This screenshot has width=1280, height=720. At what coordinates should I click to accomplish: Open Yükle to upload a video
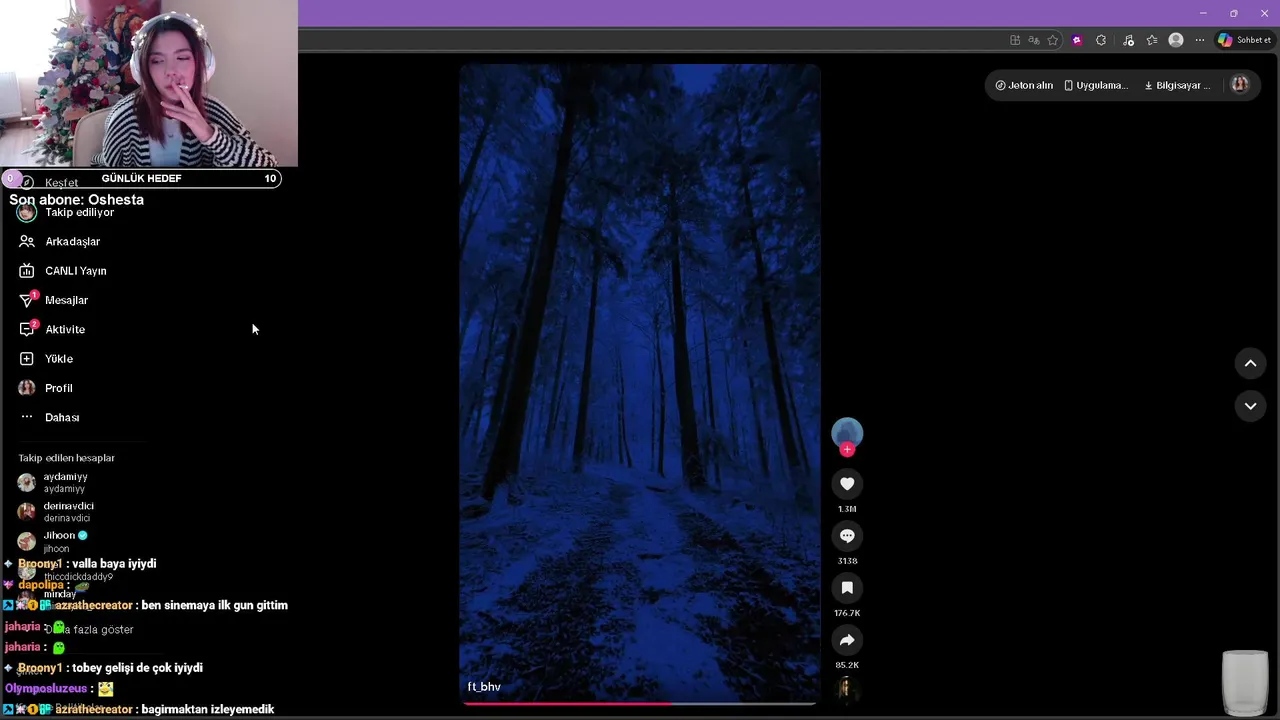(x=59, y=359)
